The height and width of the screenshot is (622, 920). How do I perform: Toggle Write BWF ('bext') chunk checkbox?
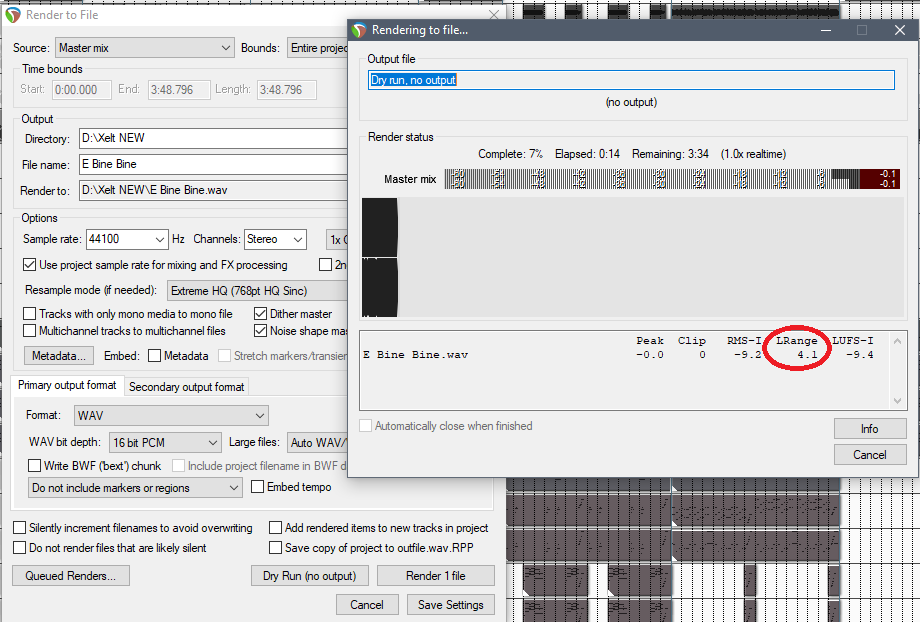(x=35, y=466)
